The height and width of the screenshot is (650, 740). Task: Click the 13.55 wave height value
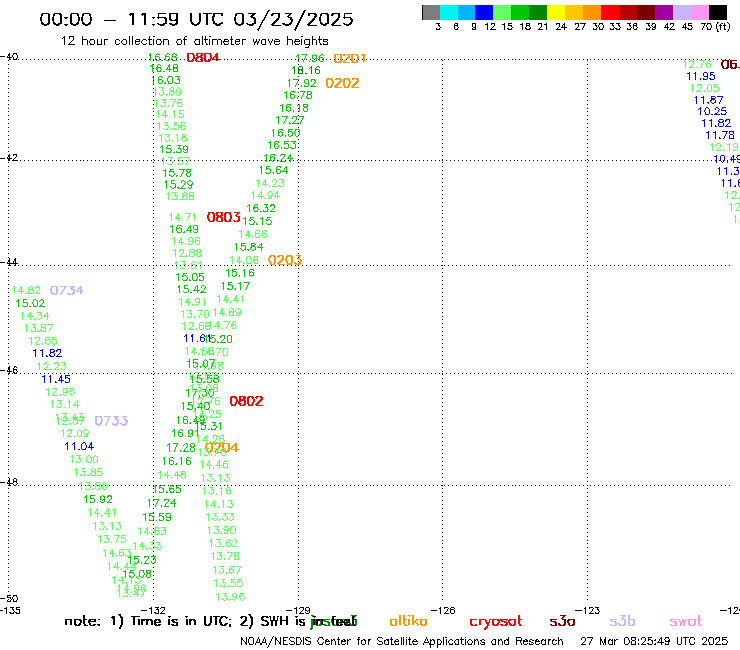coord(228,583)
